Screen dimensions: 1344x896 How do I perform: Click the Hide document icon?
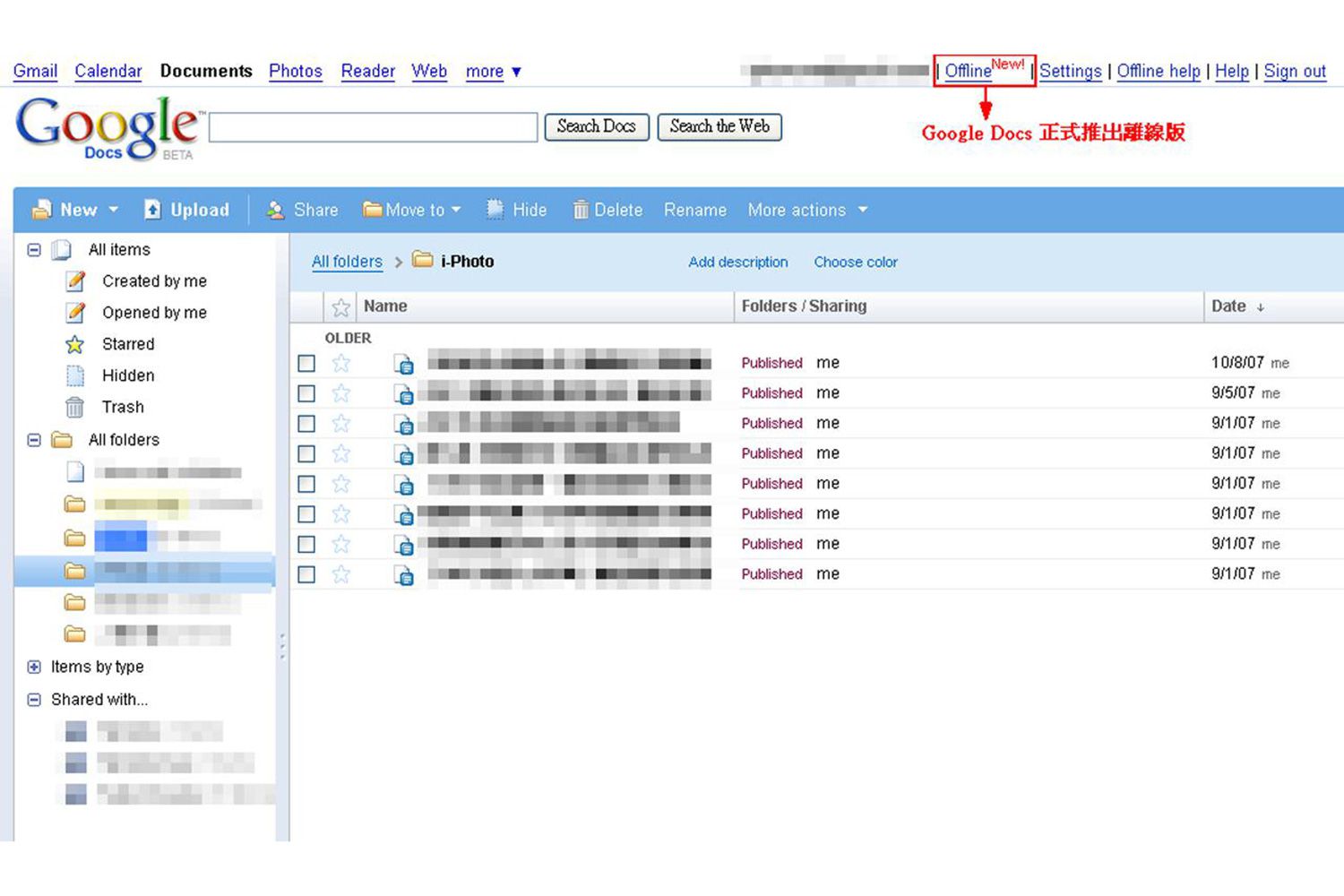coord(495,210)
